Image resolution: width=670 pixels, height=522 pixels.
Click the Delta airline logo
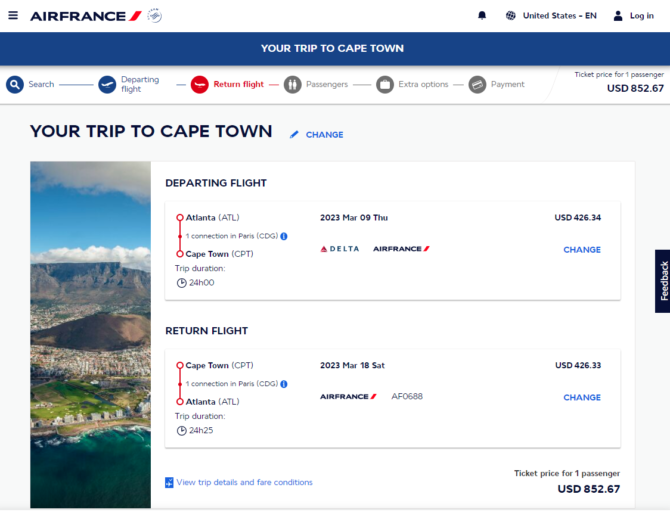340,249
